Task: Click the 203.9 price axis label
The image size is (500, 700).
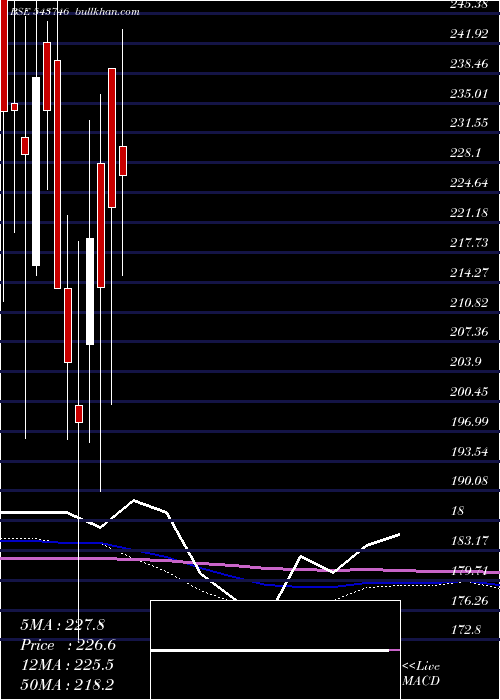Action: pos(465,362)
